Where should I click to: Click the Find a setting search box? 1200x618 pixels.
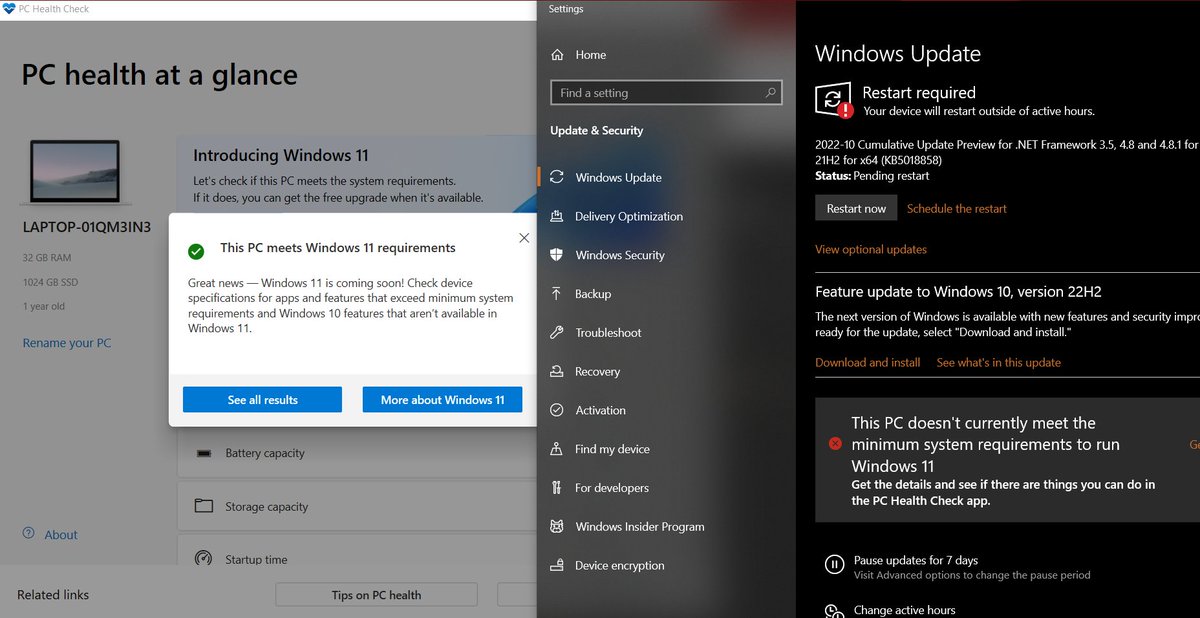(666, 93)
